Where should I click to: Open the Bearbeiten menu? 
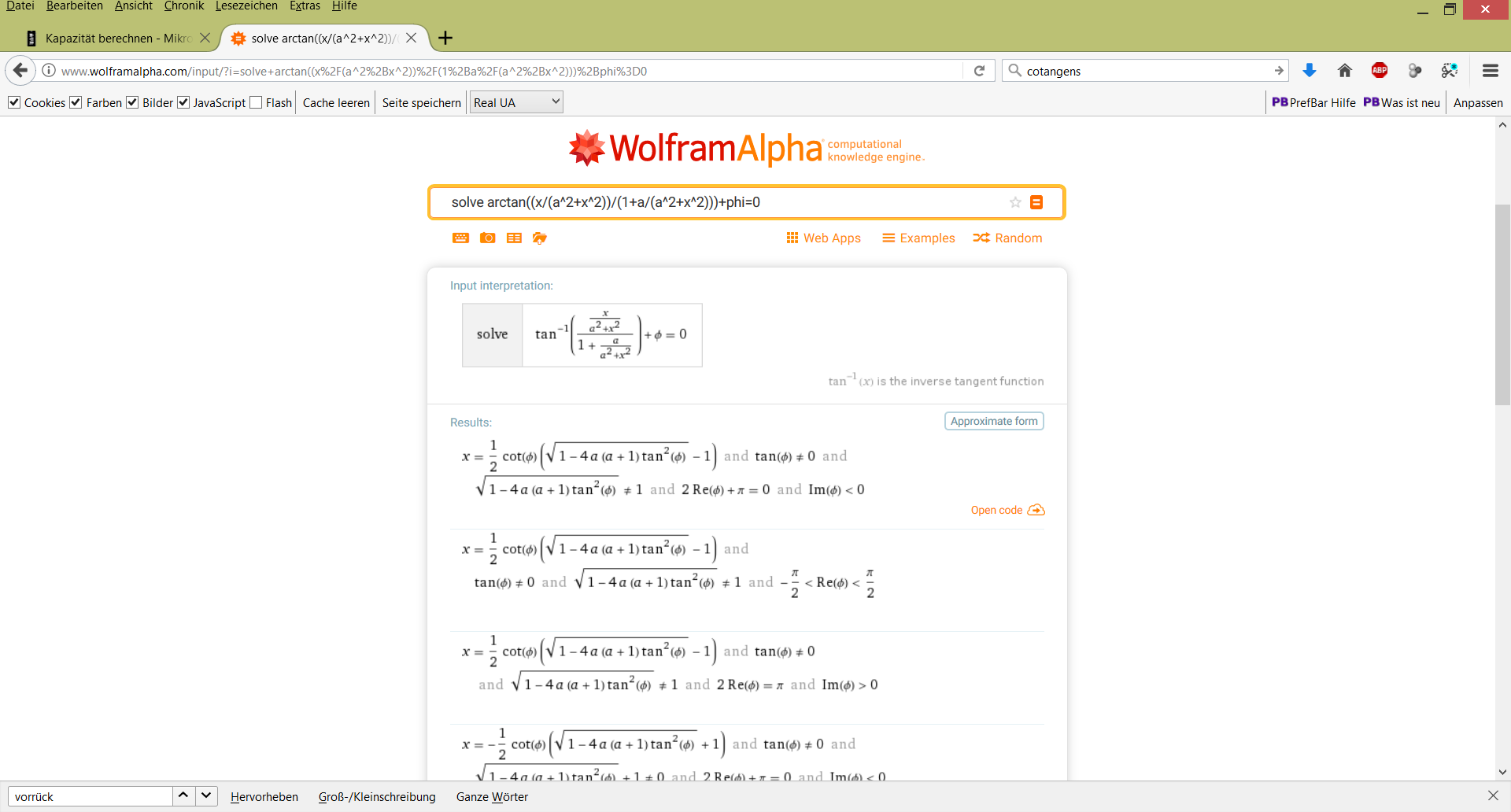[x=75, y=6]
